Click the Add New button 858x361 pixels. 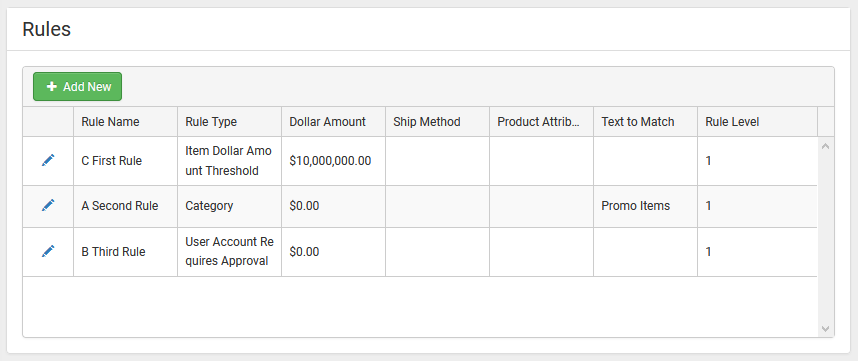pos(77,86)
